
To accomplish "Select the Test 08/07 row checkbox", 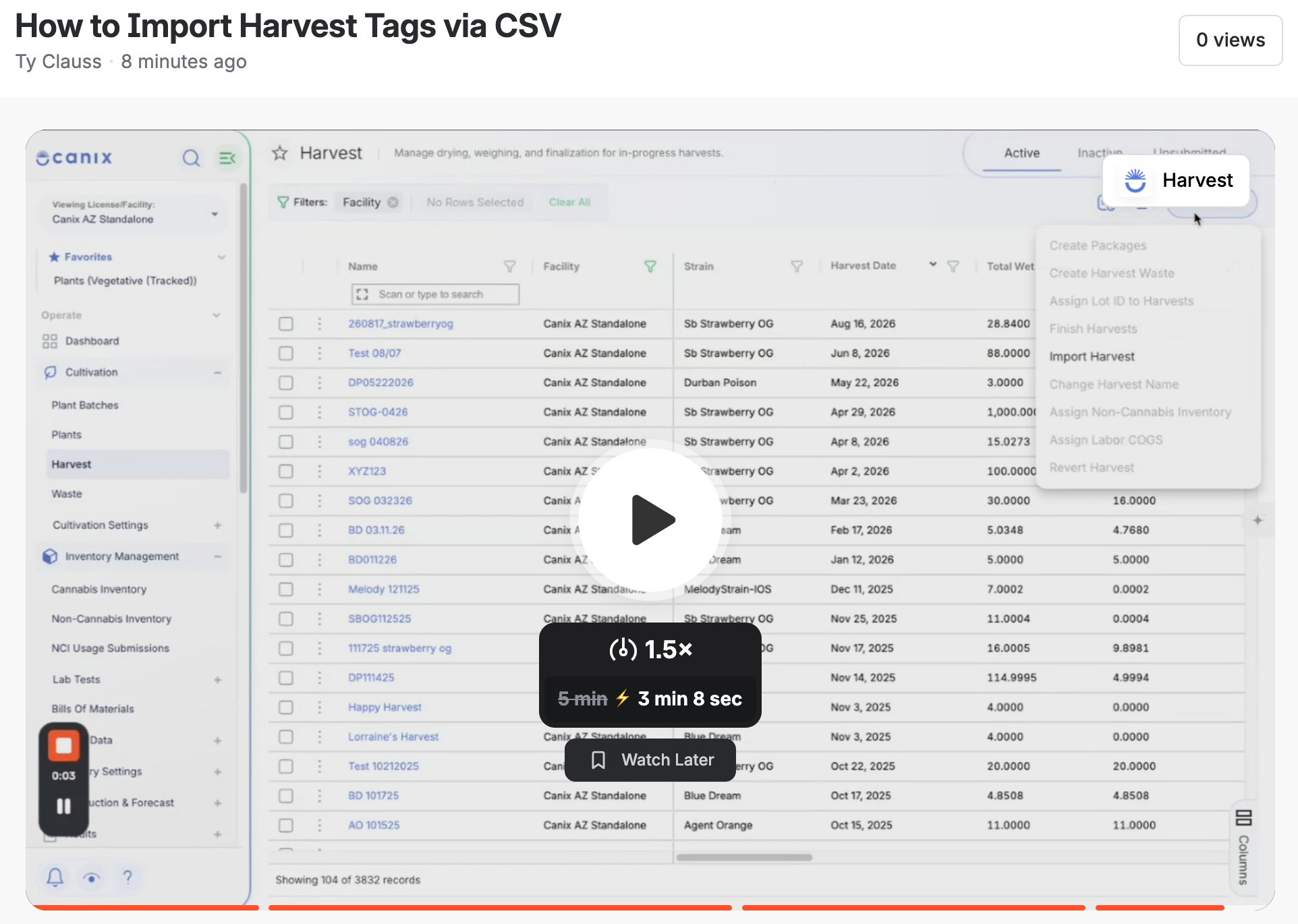I will click(286, 353).
